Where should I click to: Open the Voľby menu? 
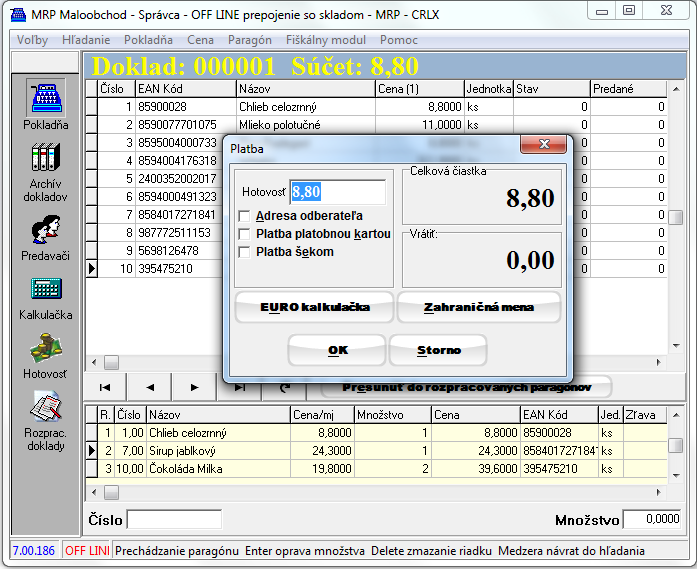click(x=32, y=40)
